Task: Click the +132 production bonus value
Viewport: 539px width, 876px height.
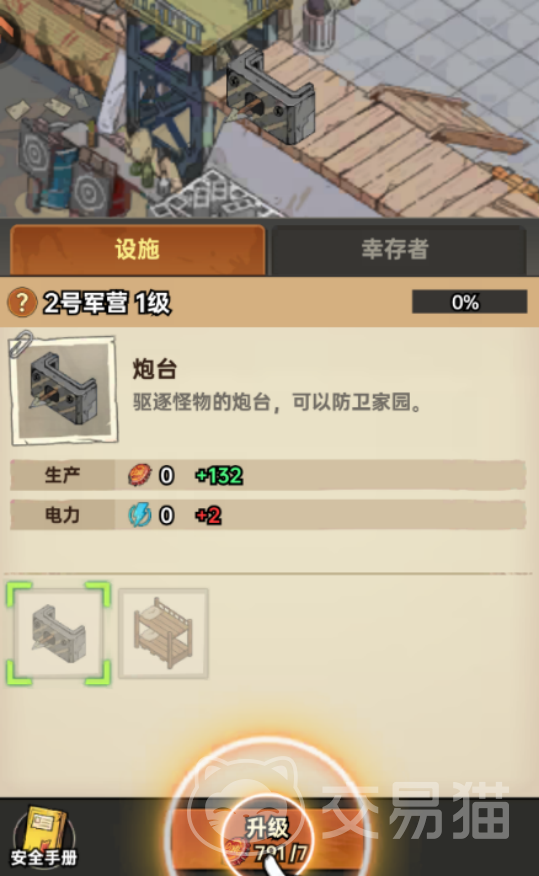Action: click(x=219, y=475)
